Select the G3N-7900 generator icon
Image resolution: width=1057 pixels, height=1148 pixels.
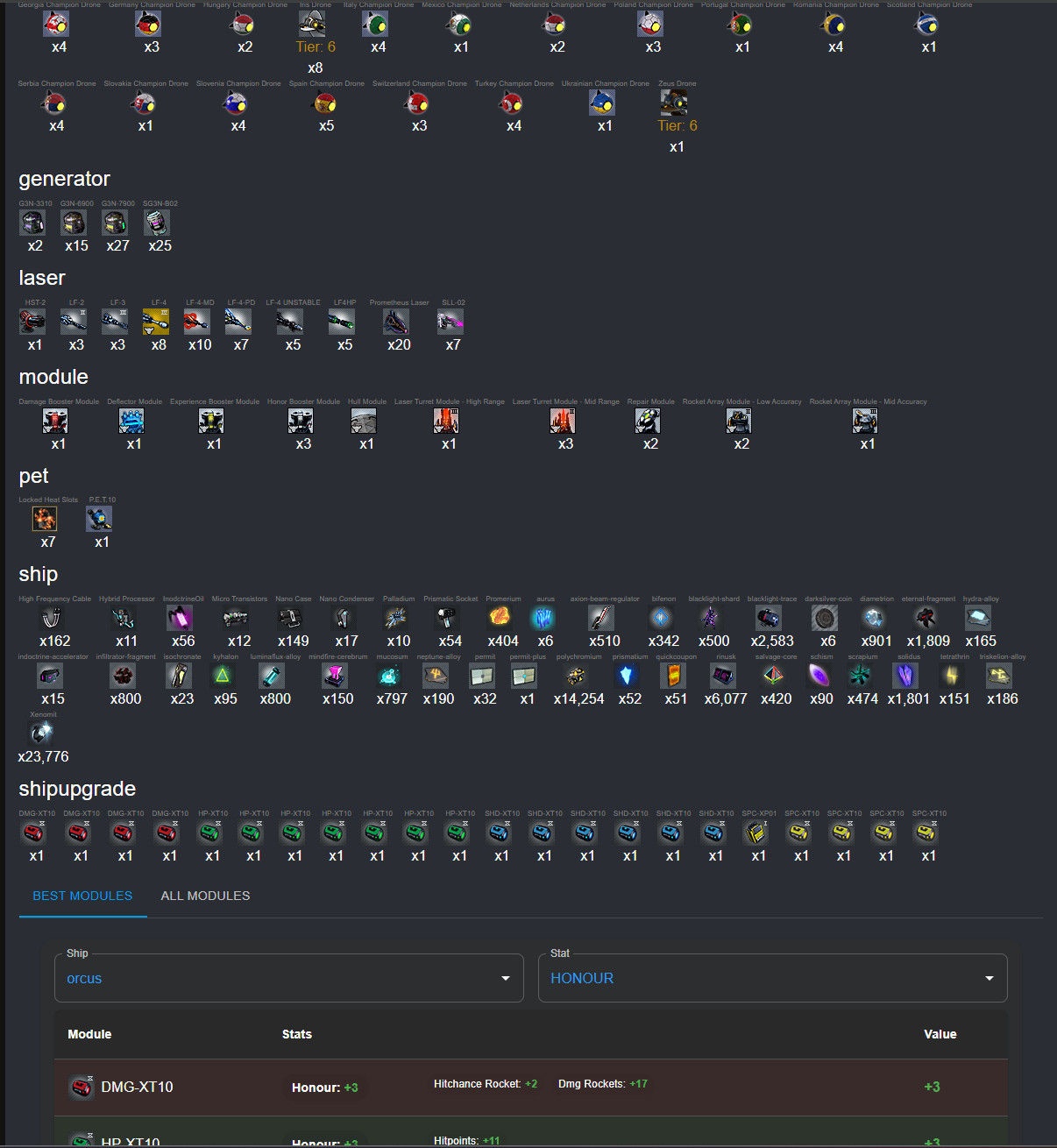pos(115,223)
